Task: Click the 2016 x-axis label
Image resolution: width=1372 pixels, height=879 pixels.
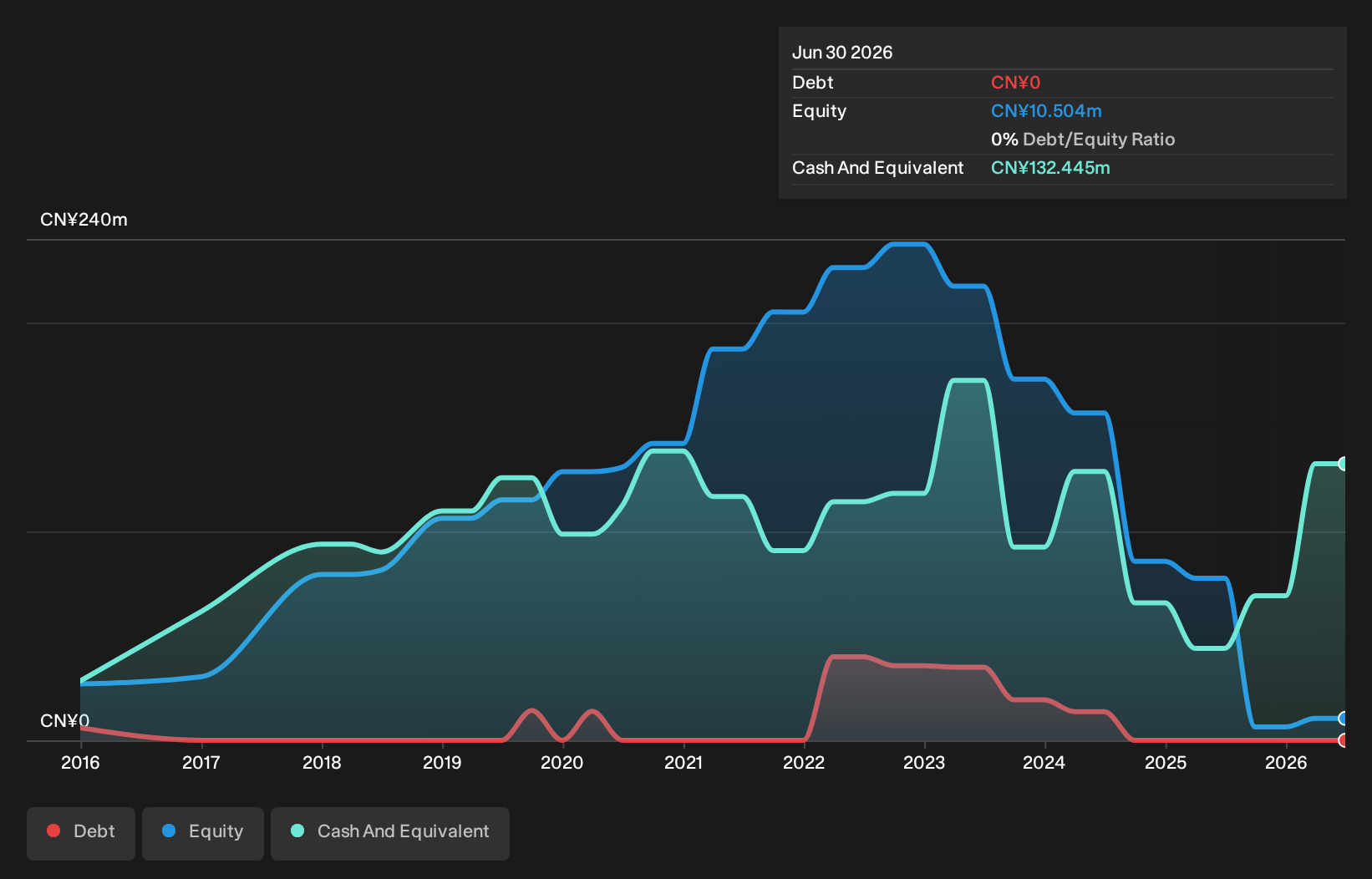Action: [80, 763]
